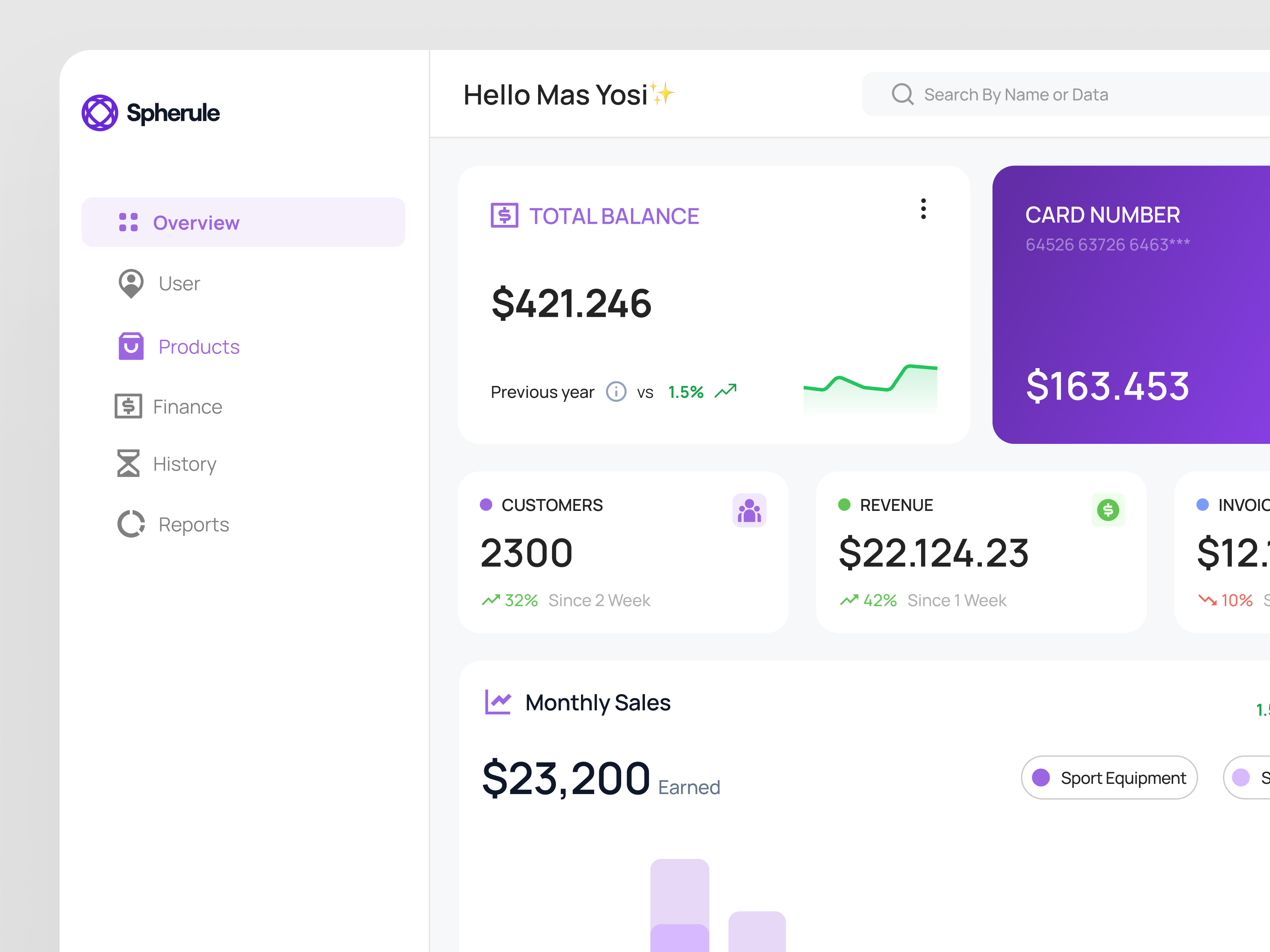Open the Reports section
This screenshot has width=1270, height=952.
(193, 523)
